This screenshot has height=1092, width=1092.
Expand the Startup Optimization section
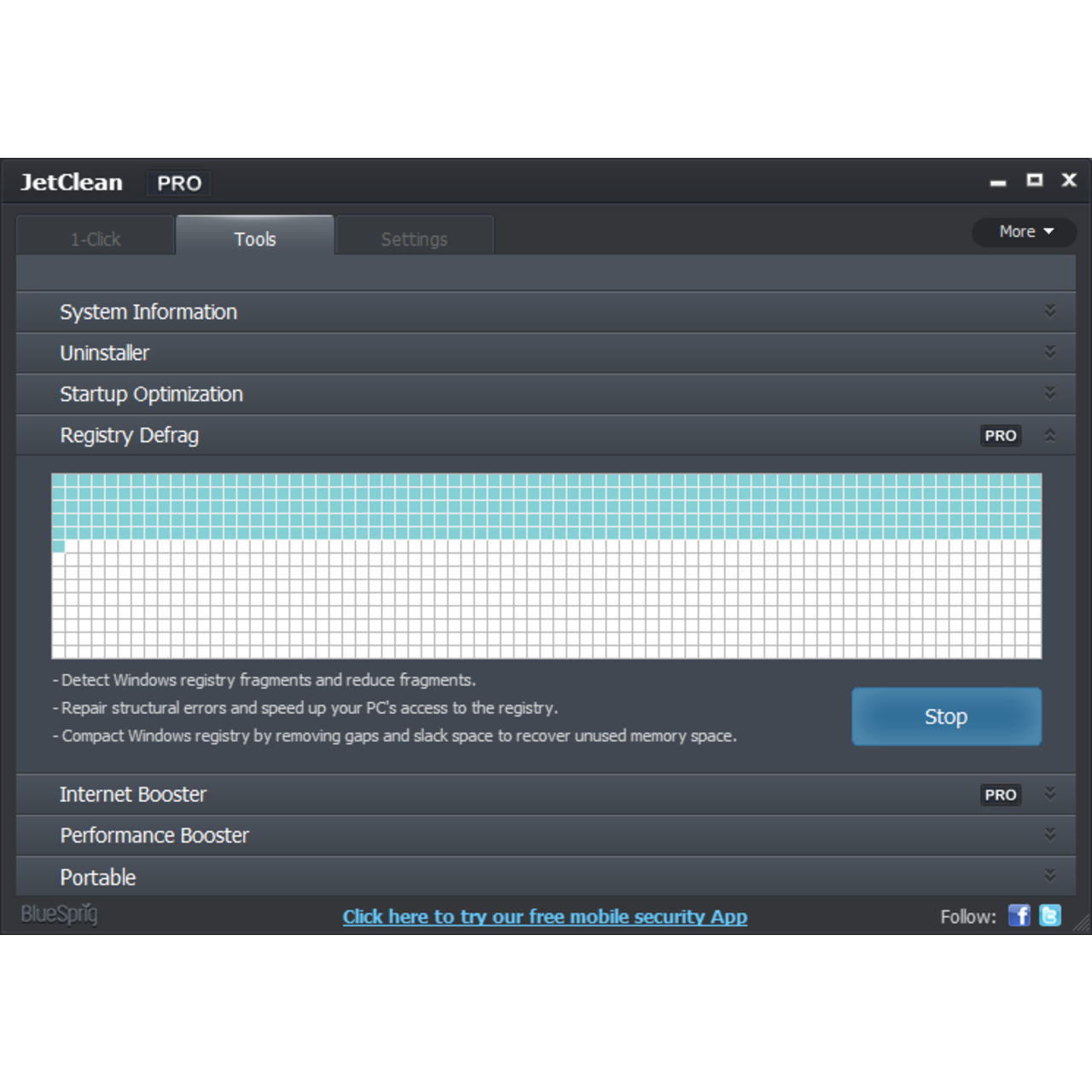tap(1050, 393)
